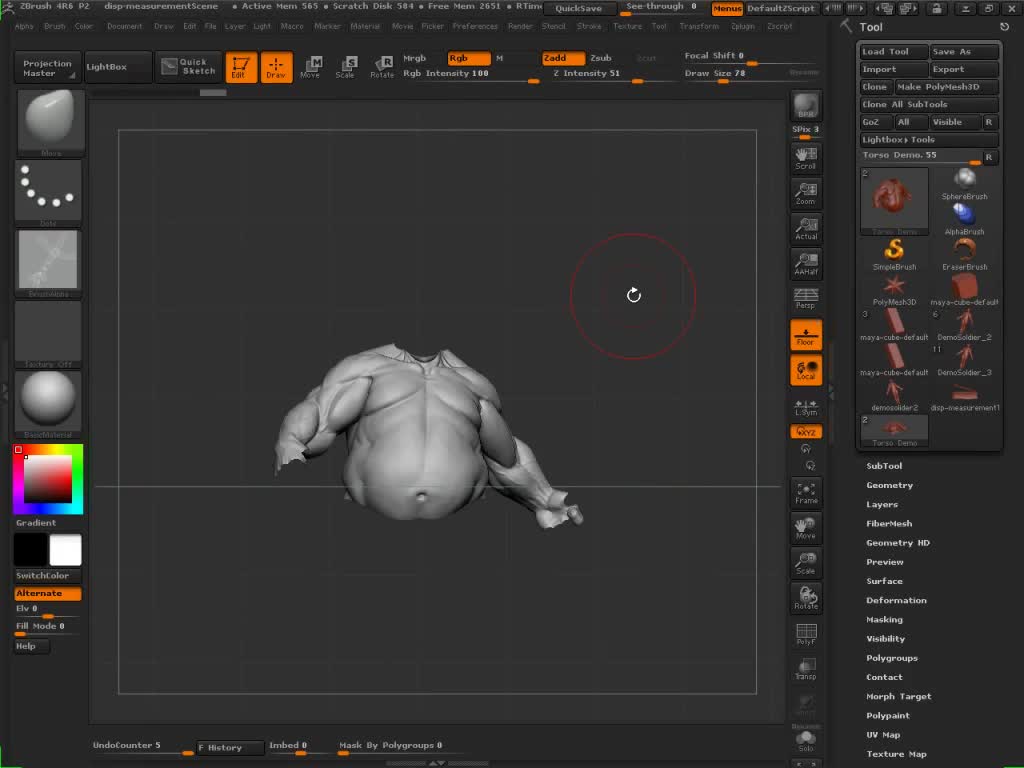Click the Make PolyMesh3D button
1024x768 pixels.
click(946, 87)
